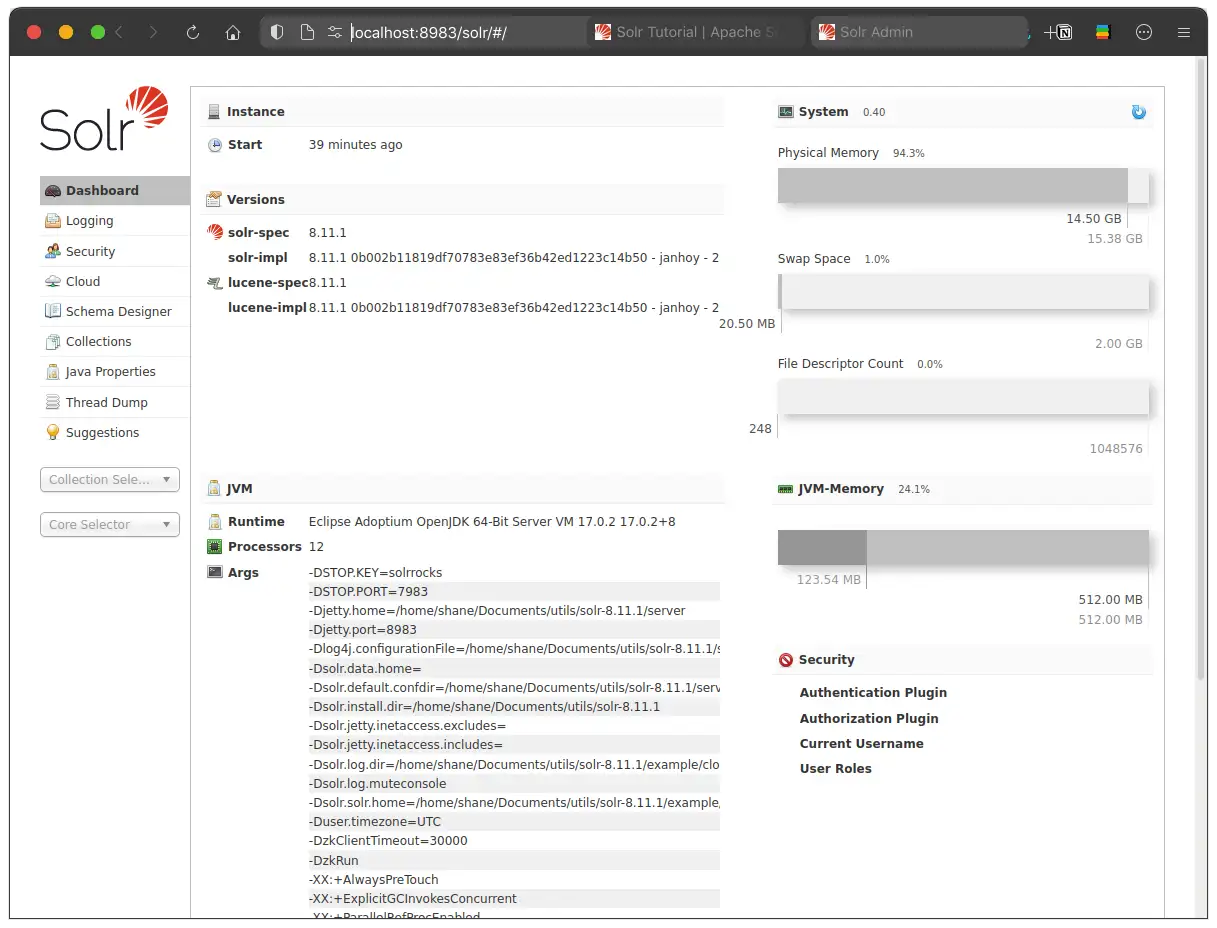
Task: Click the -Dsolr.log.muteconsole argument
Action: [378, 784]
